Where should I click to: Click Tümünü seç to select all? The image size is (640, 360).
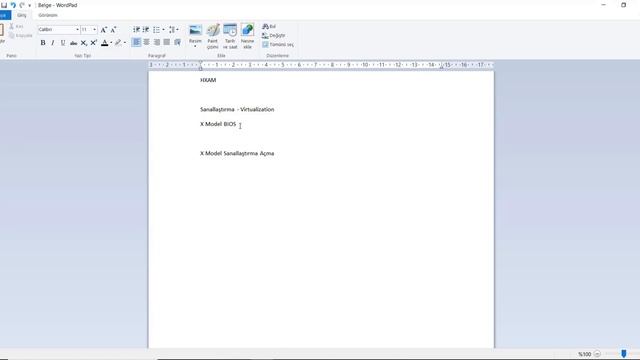coord(278,44)
